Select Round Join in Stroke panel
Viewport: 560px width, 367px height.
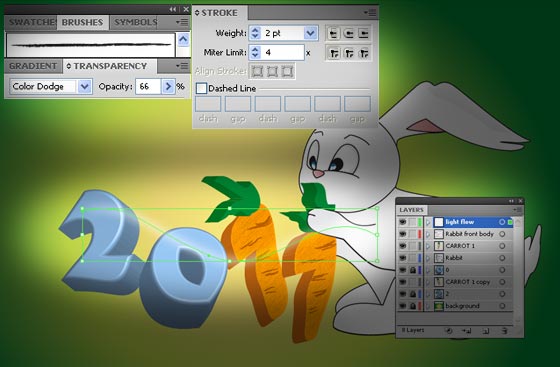[349, 53]
